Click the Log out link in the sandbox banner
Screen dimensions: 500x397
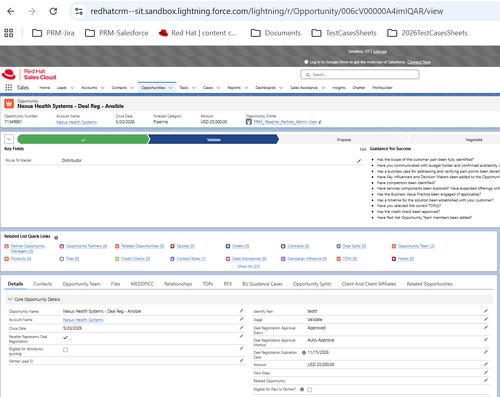[x=380, y=52]
